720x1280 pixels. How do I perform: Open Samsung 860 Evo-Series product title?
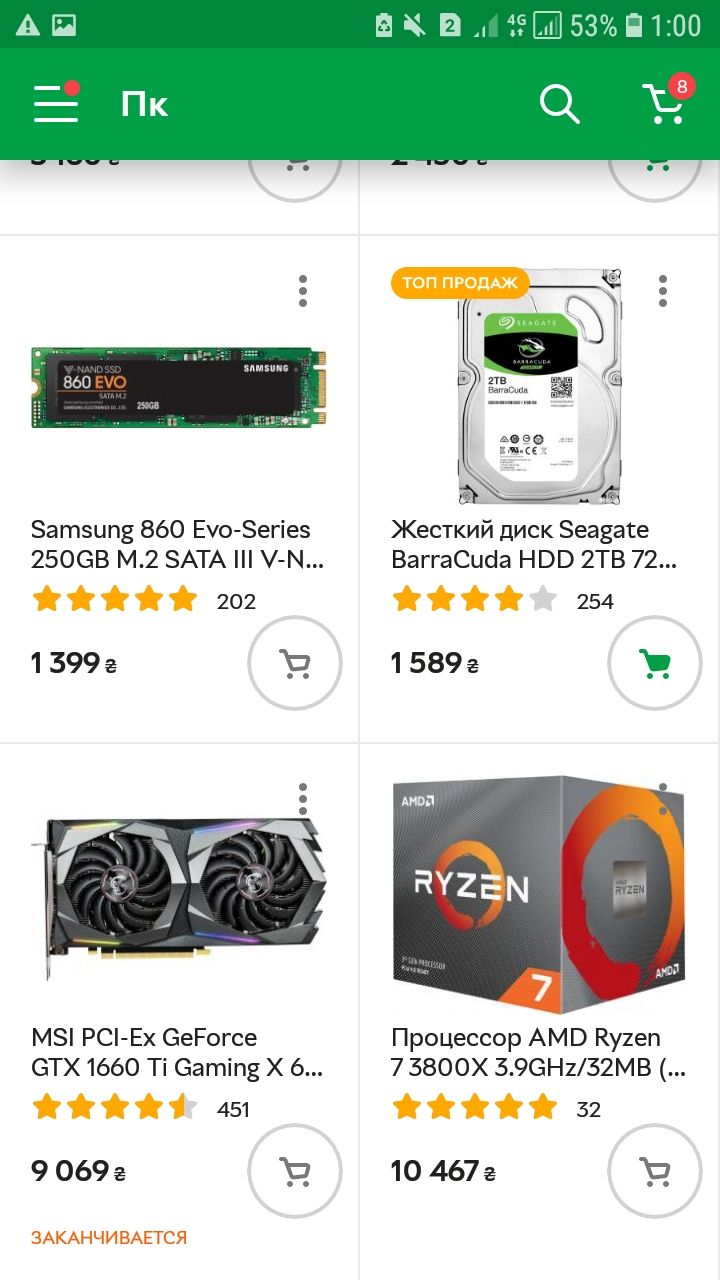177,544
